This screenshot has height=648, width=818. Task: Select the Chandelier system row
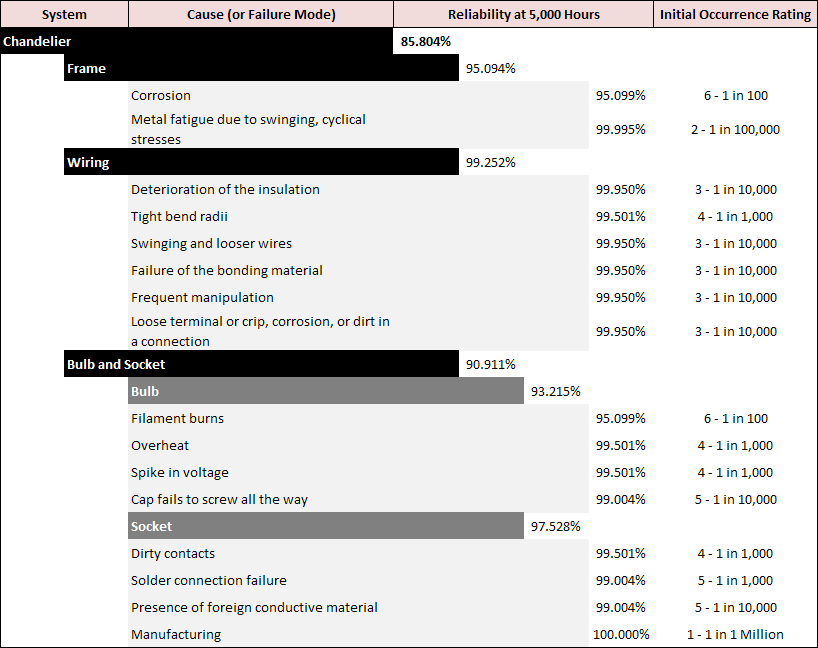(x=197, y=41)
